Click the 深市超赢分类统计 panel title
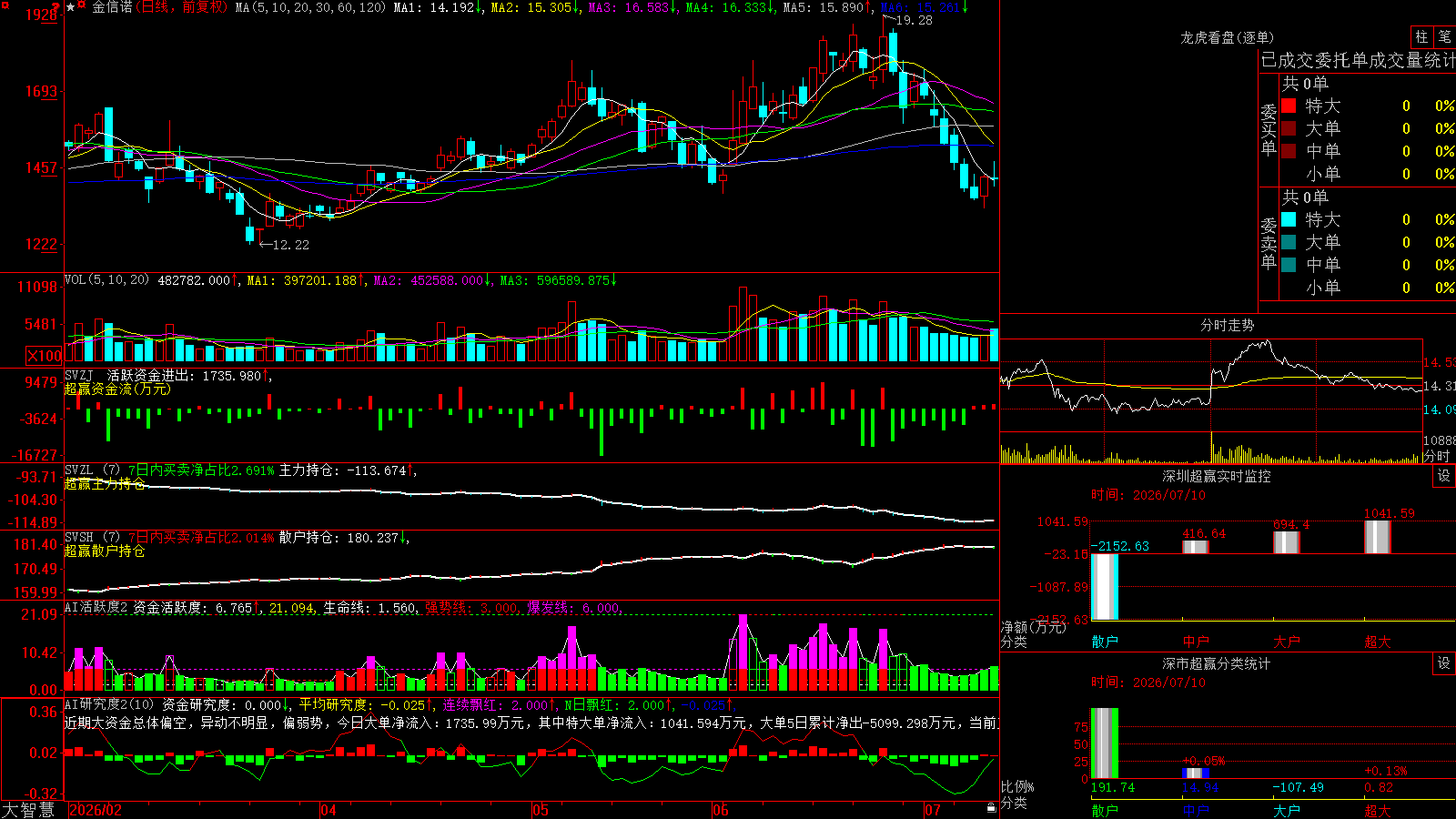1456x819 pixels. [1217, 663]
